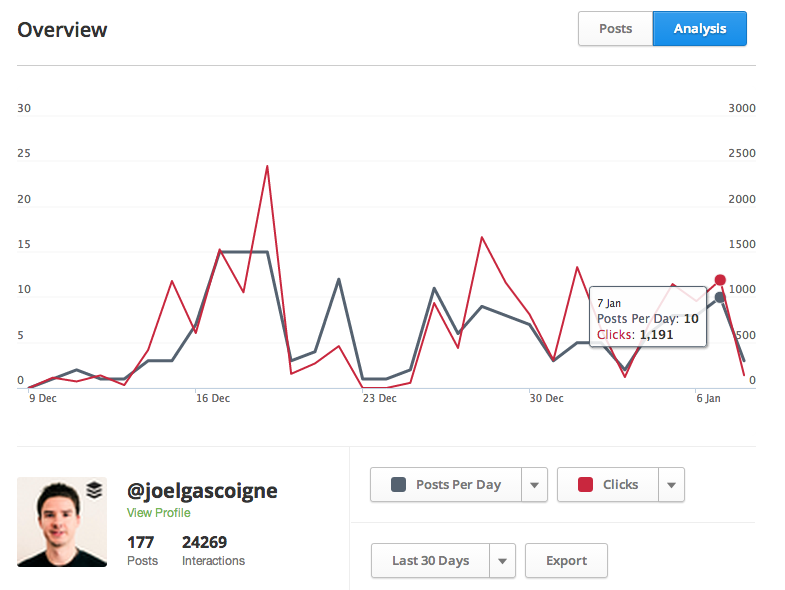Screen dimensions: 785x590
Task: Expand the Last 30 Days dropdown arrow
Action: coord(504,560)
